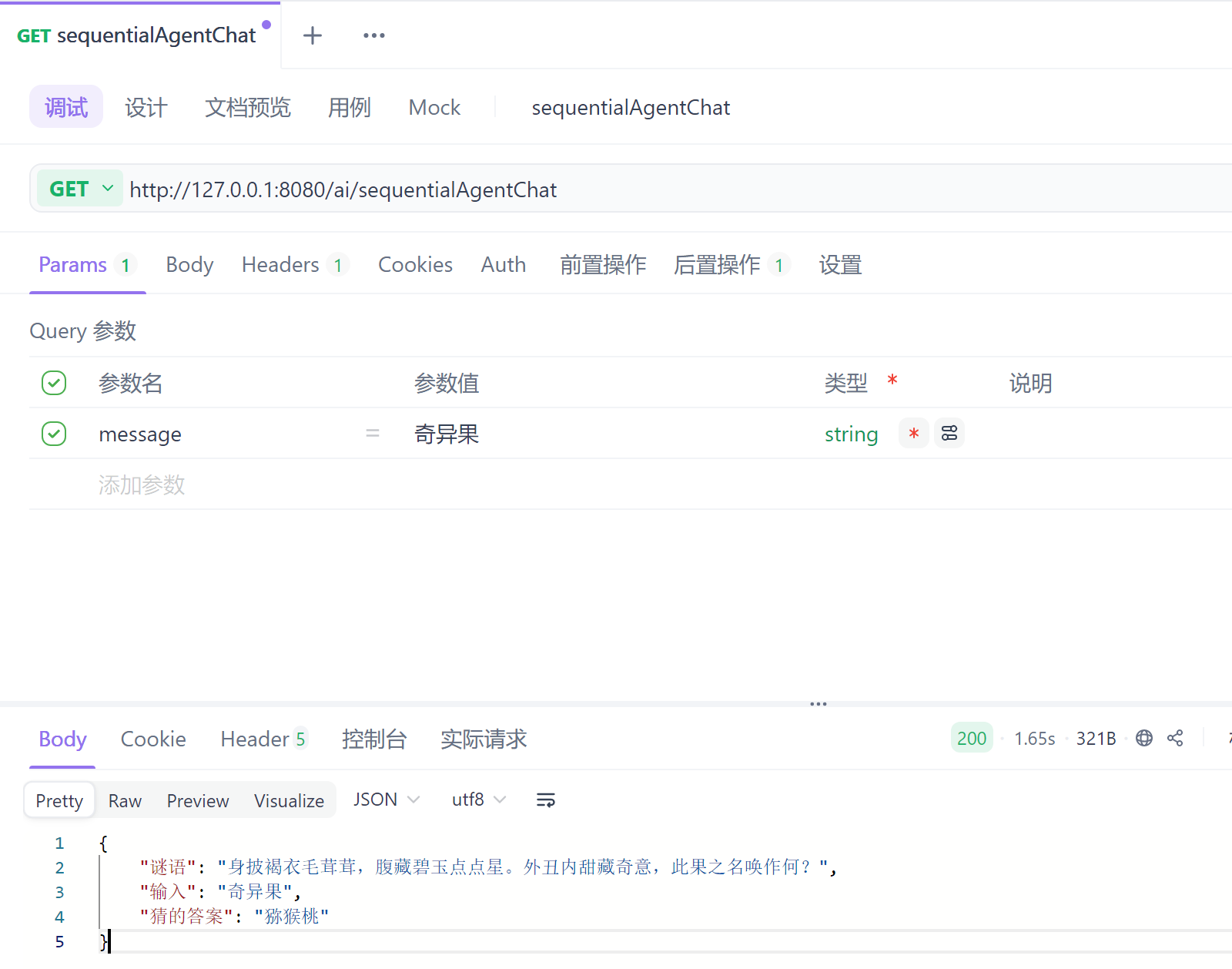Switch to Visualize response view
Screen dimensions: 1232x969
[x=289, y=801]
